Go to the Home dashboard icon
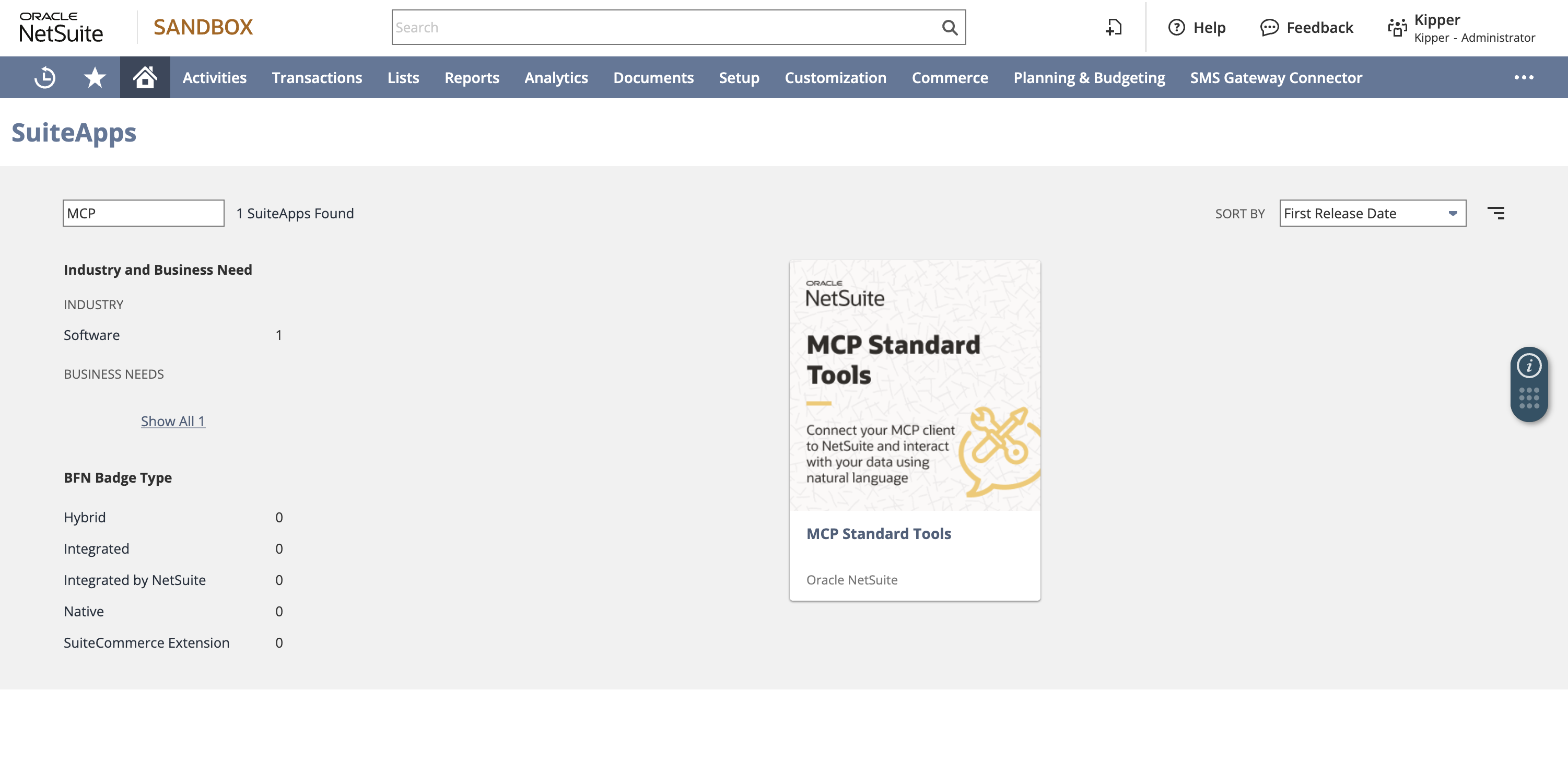The height and width of the screenshot is (772, 1568). pyautogui.click(x=145, y=77)
